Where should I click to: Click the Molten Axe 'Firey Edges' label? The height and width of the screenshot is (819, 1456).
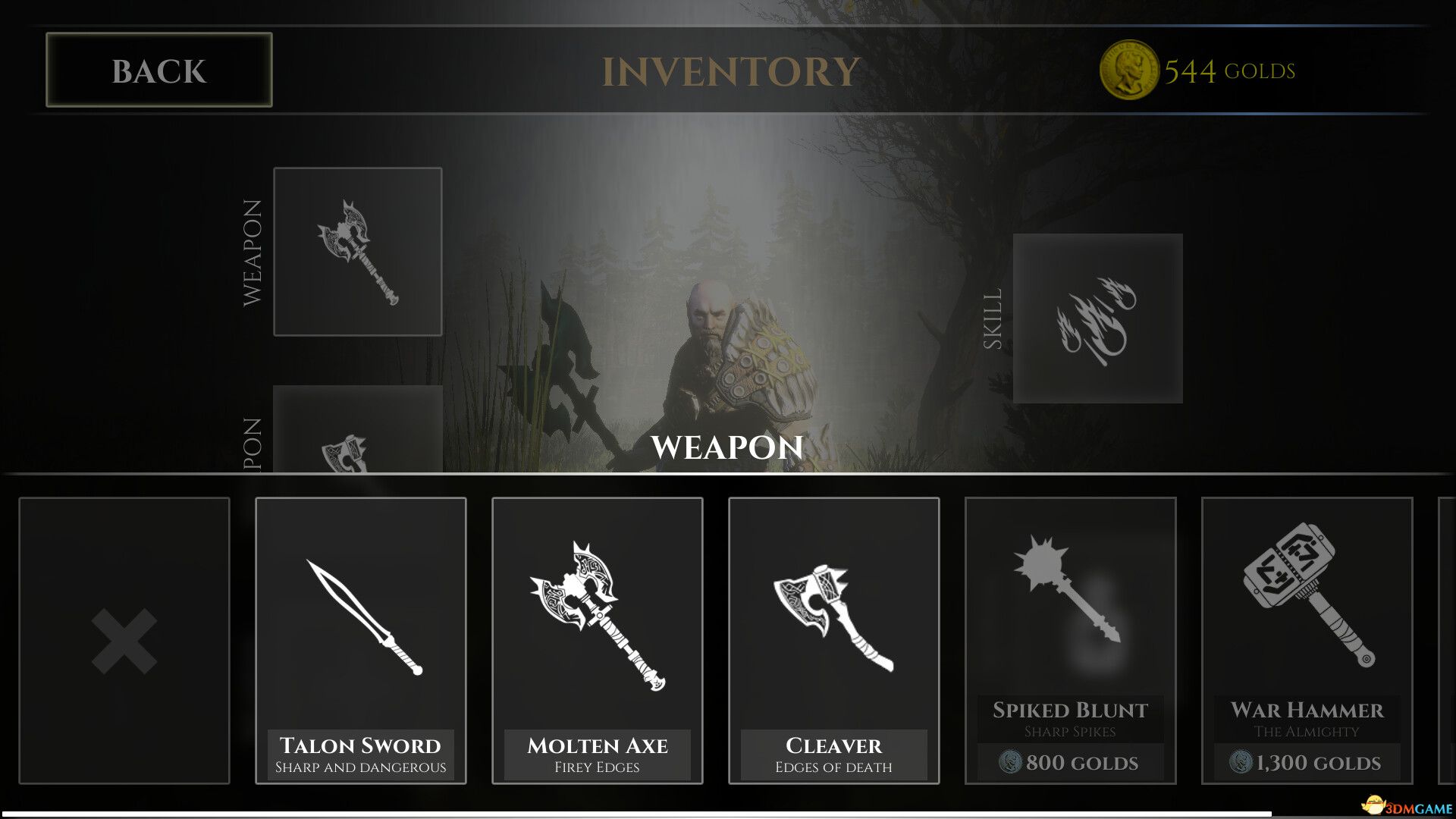pos(597,767)
